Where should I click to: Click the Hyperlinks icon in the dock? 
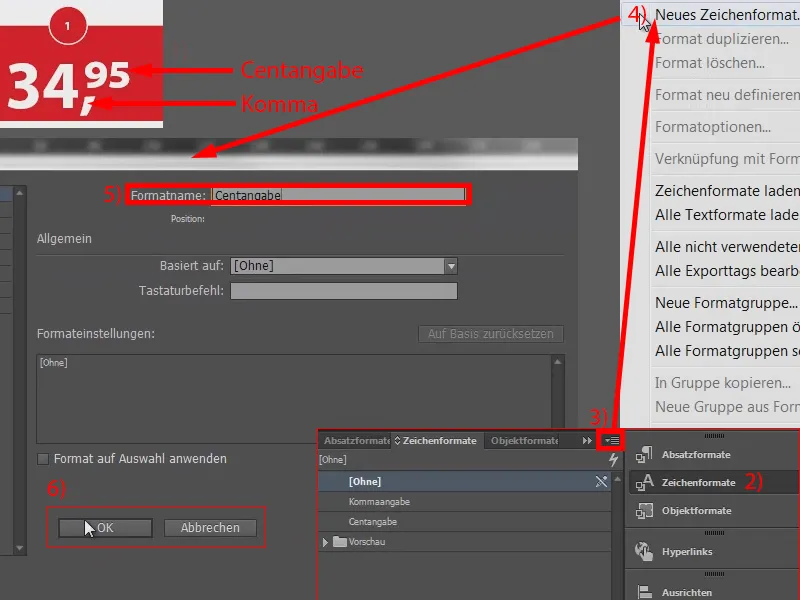click(x=644, y=551)
